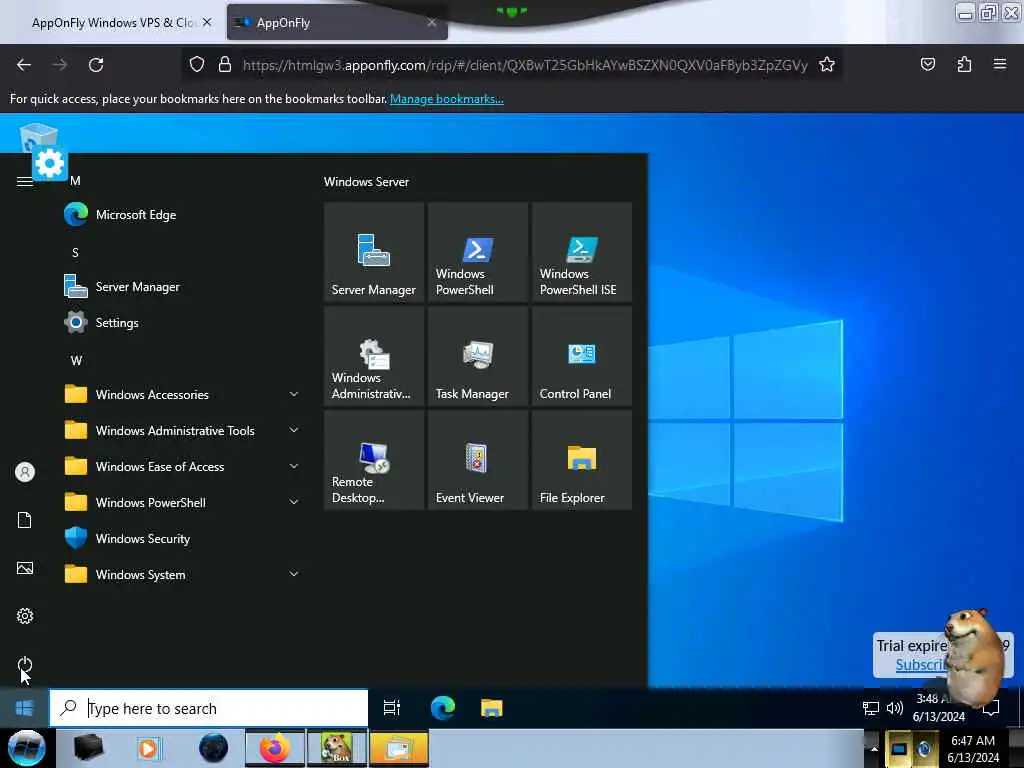
Task: Expand the Windows PowerShell folder
Action: pyautogui.click(x=183, y=502)
